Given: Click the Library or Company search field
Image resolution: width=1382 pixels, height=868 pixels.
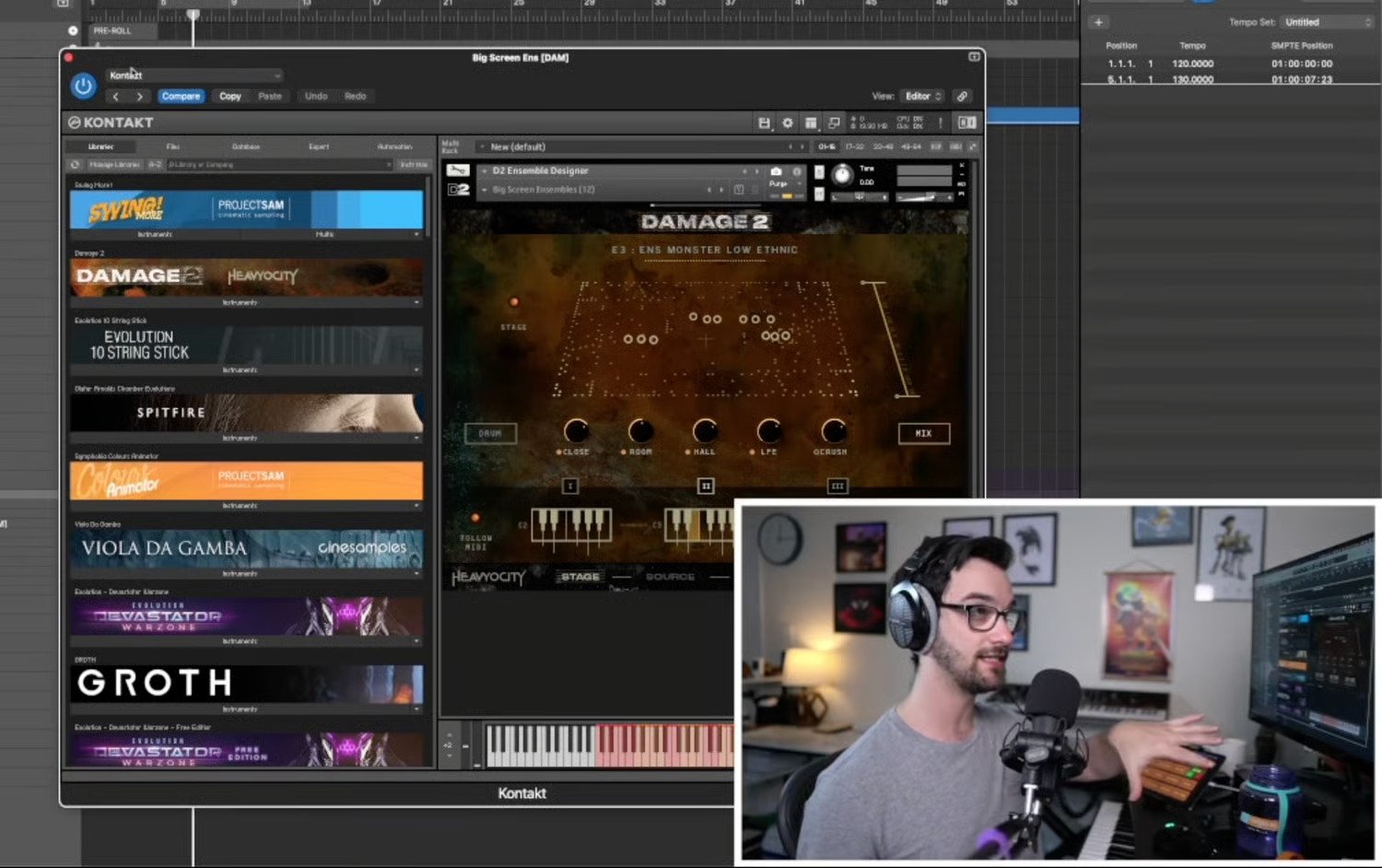Looking at the screenshot, I should coord(279,165).
